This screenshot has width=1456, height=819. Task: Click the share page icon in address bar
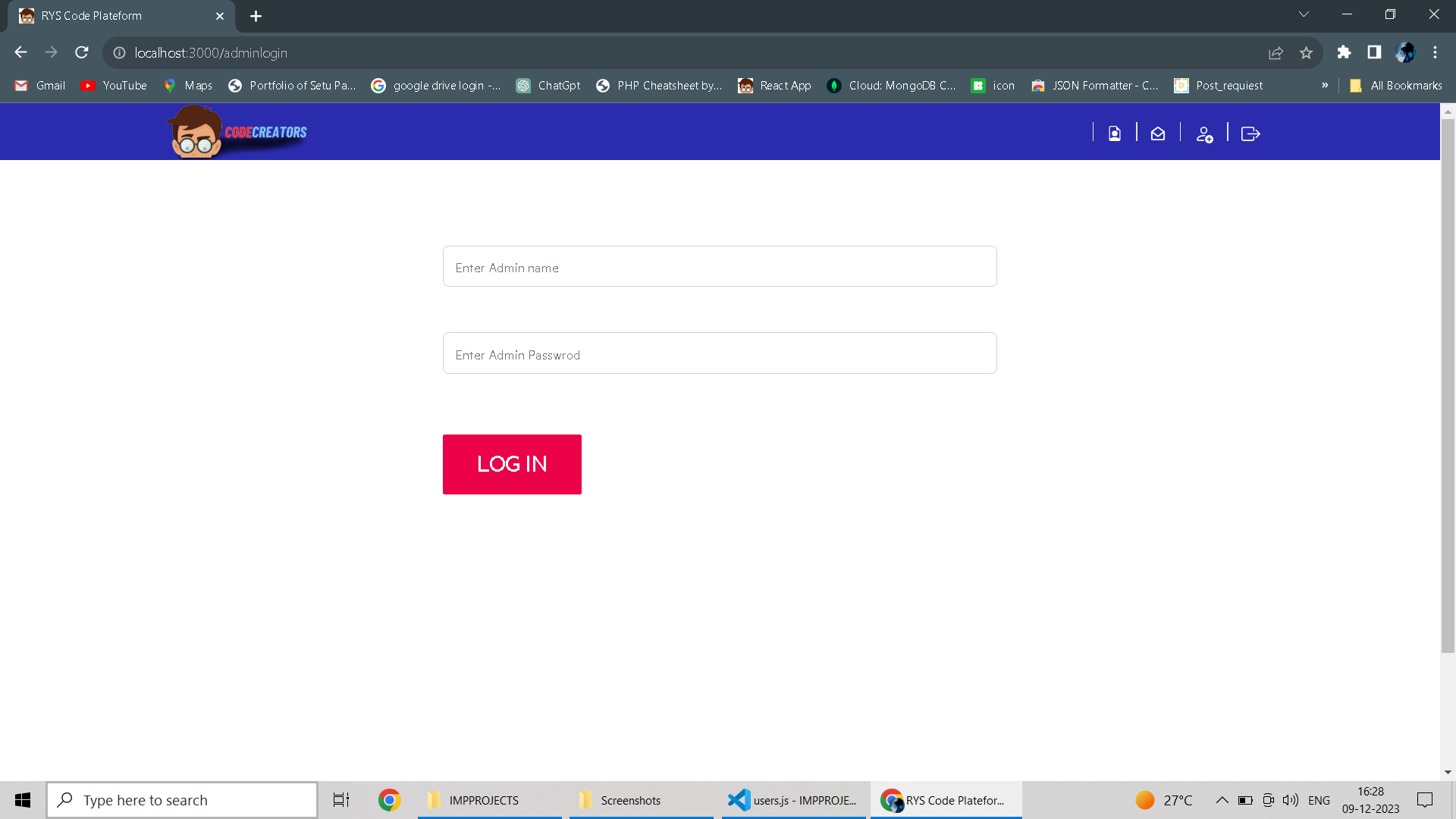(x=1276, y=52)
